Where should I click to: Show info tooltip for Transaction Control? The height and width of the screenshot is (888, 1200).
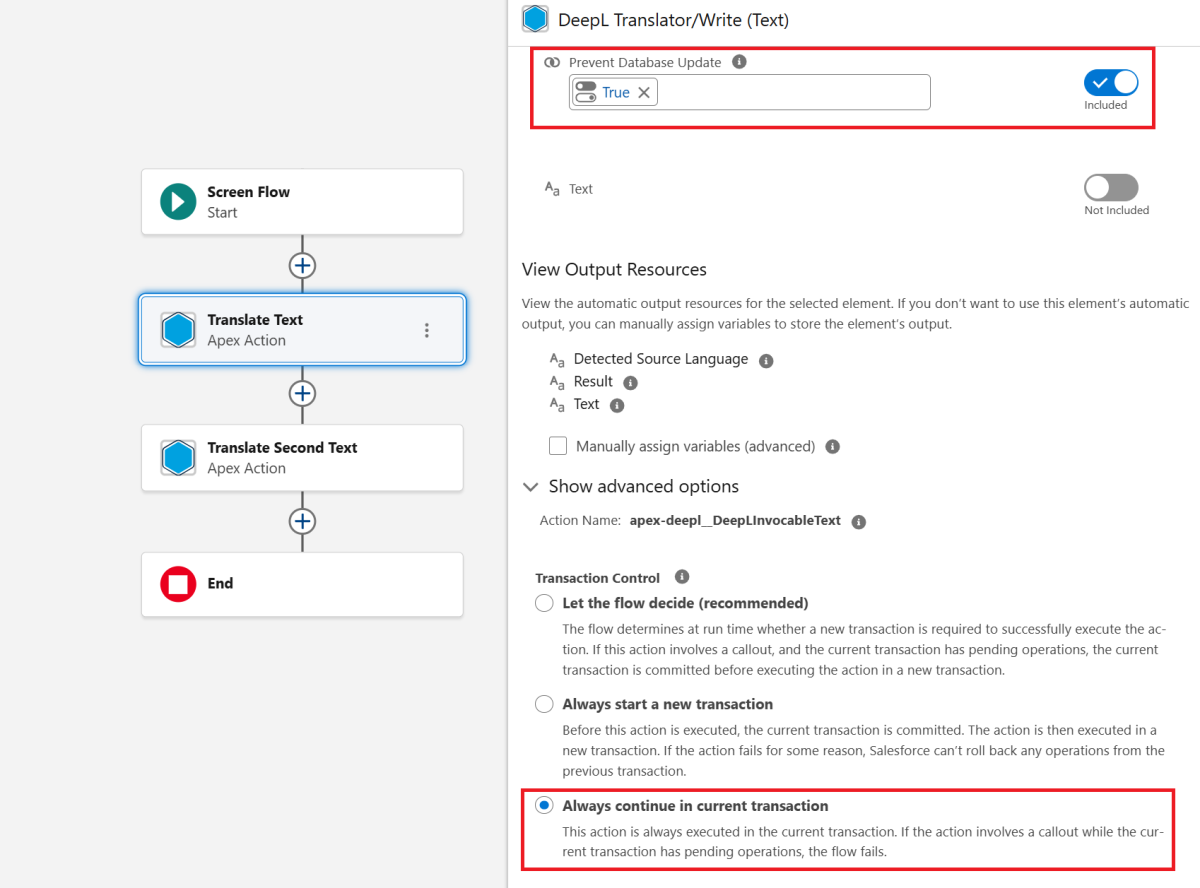[x=682, y=577]
